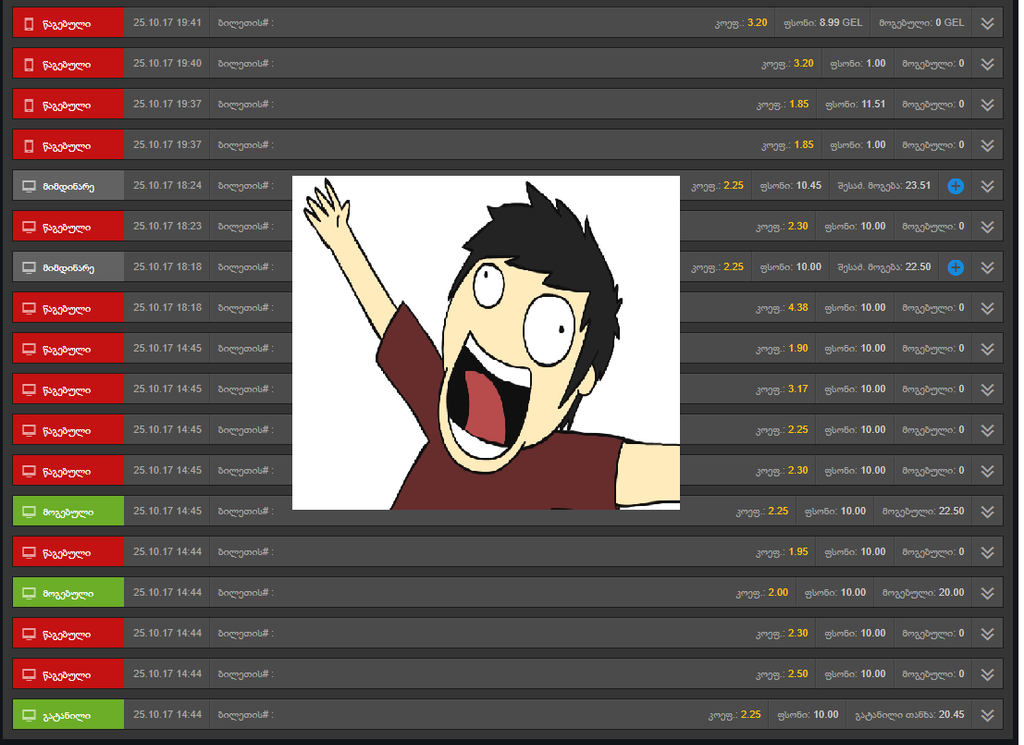Click the stake value 11.51
This screenshot has height=745, width=1024.
873,104
